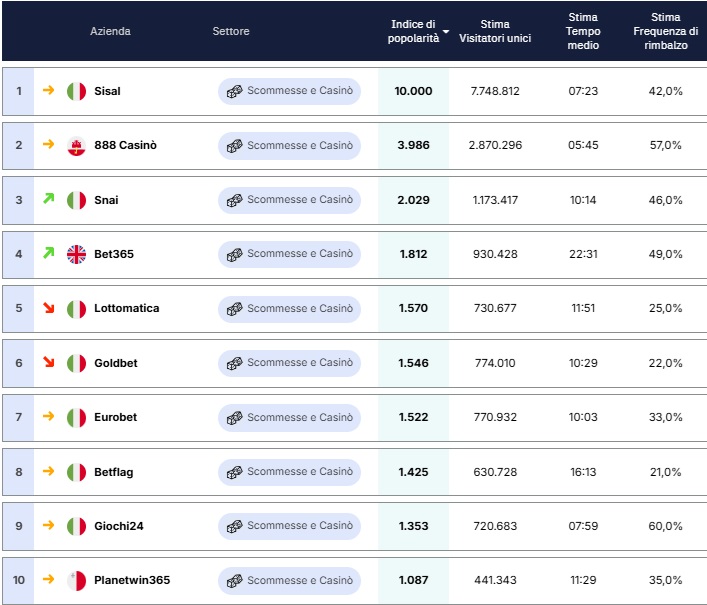The width and height of the screenshot is (707, 605).
Task: Click the Italian flag icon beside Lottomatica
Action: click(76, 309)
